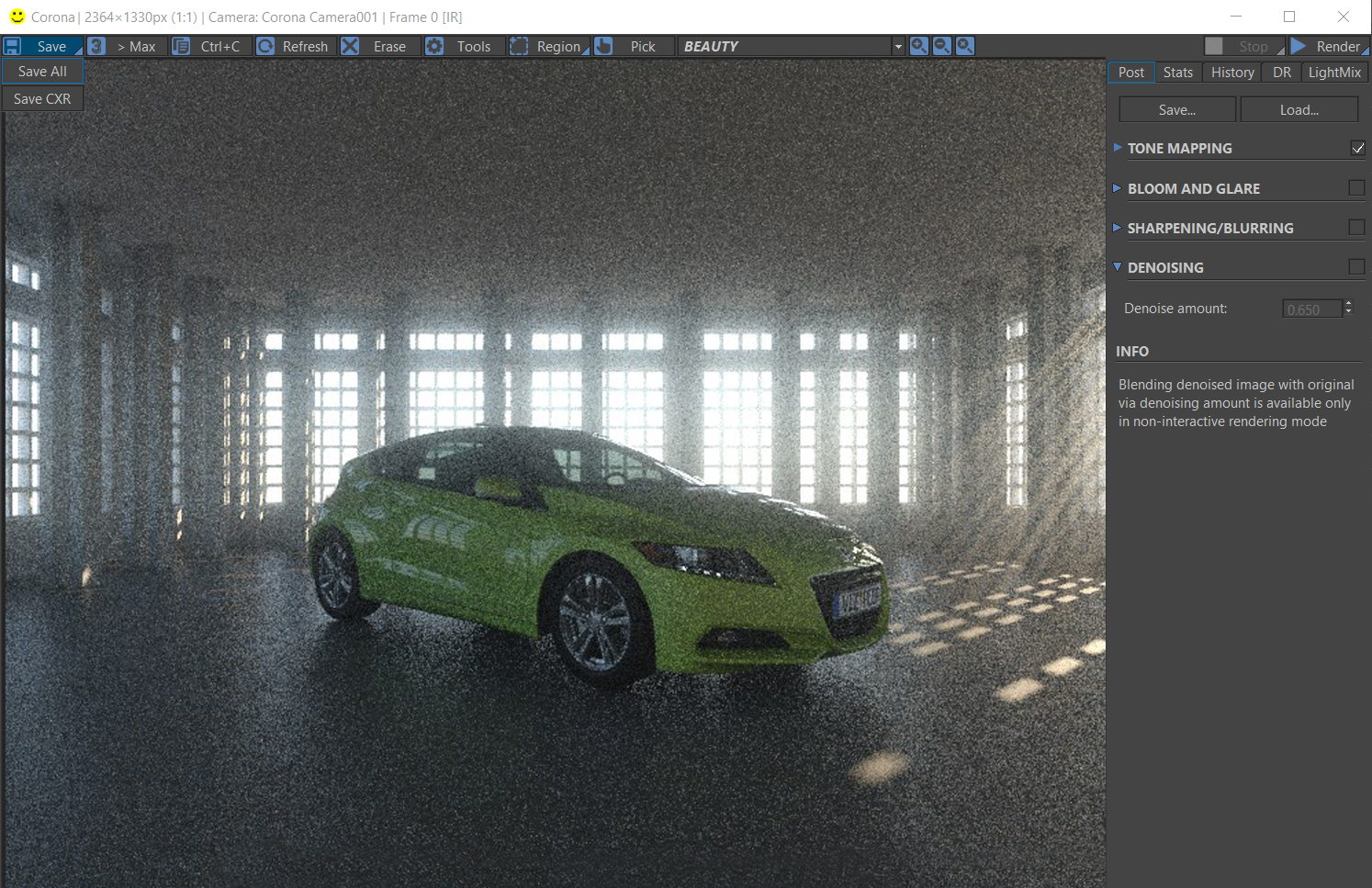Click the copy to Max icon

coord(96,46)
